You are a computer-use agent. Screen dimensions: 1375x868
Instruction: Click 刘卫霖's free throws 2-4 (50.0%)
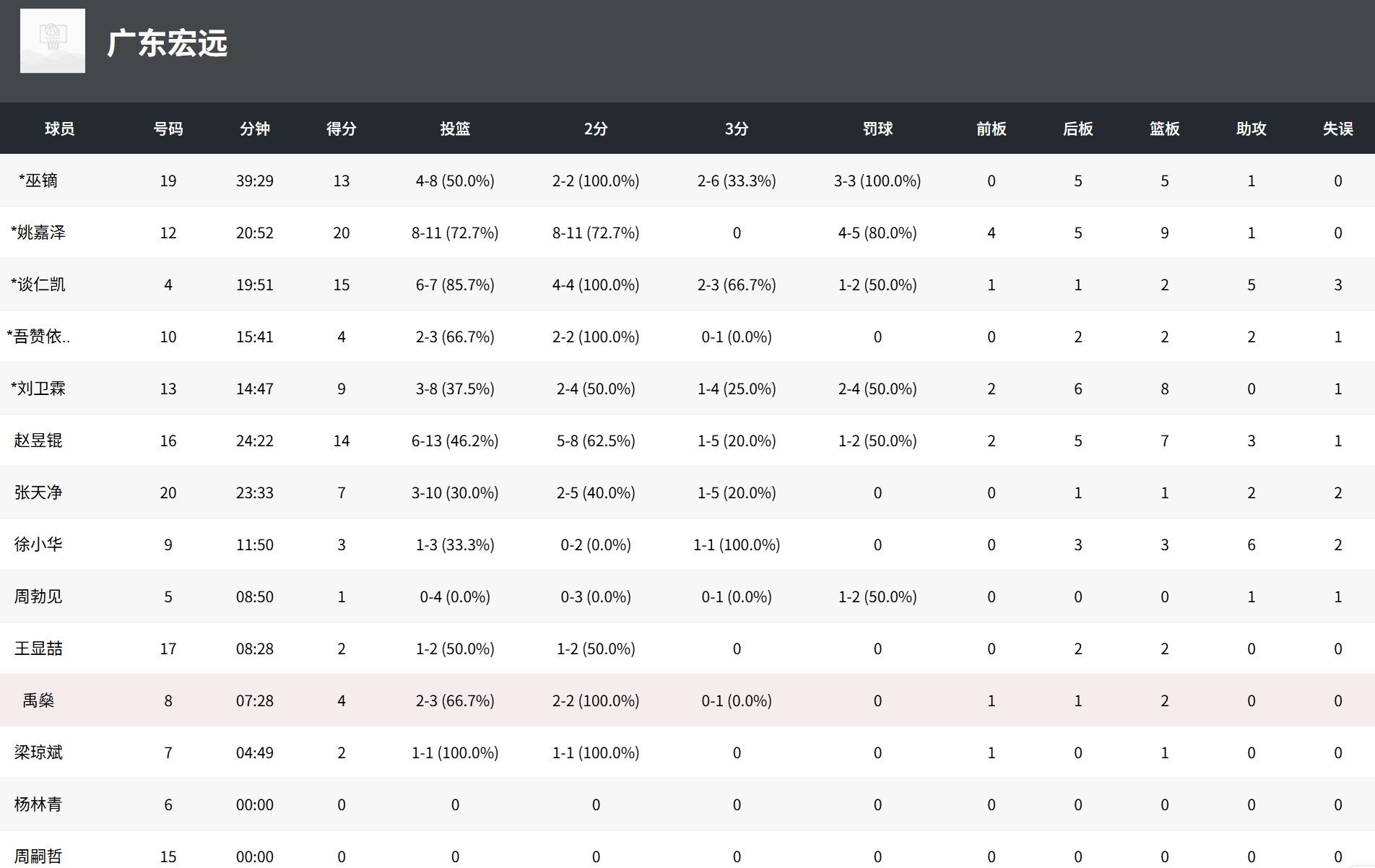(877, 389)
